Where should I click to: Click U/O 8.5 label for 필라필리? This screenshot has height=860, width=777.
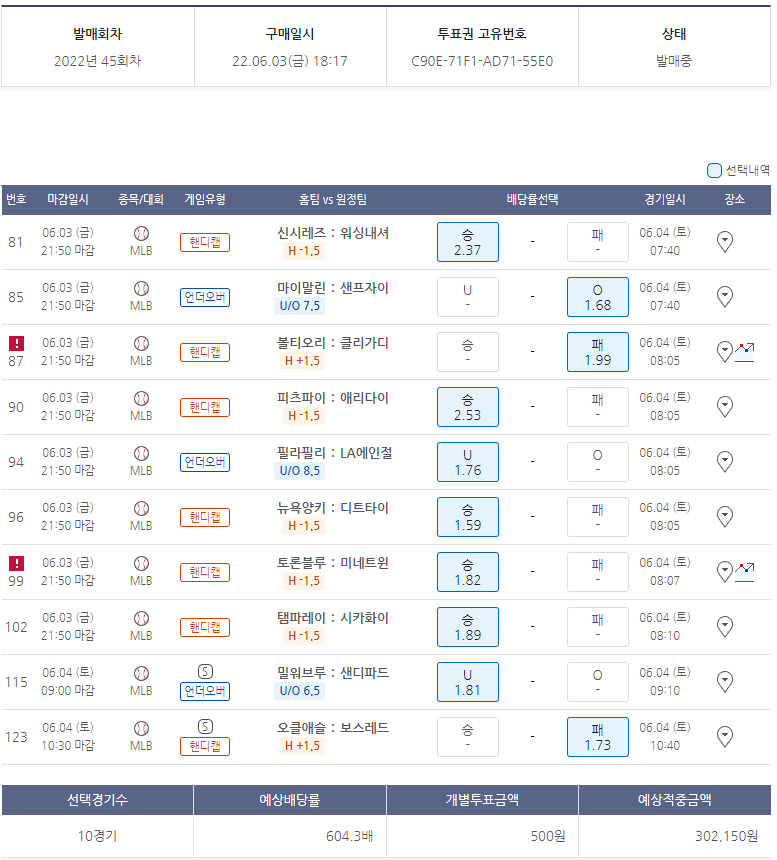(x=299, y=471)
